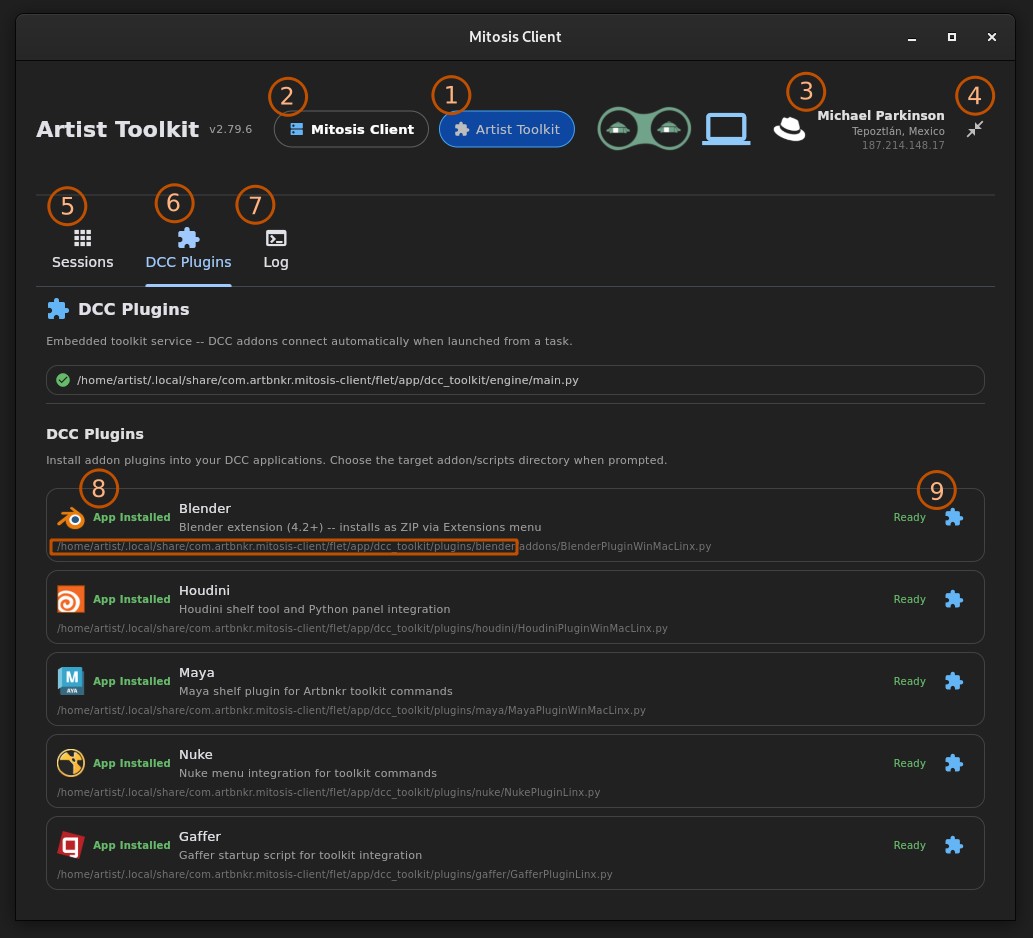The image size is (1033, 938).
Task: Close the Mitosis Client window
Action: coord(991,38)
